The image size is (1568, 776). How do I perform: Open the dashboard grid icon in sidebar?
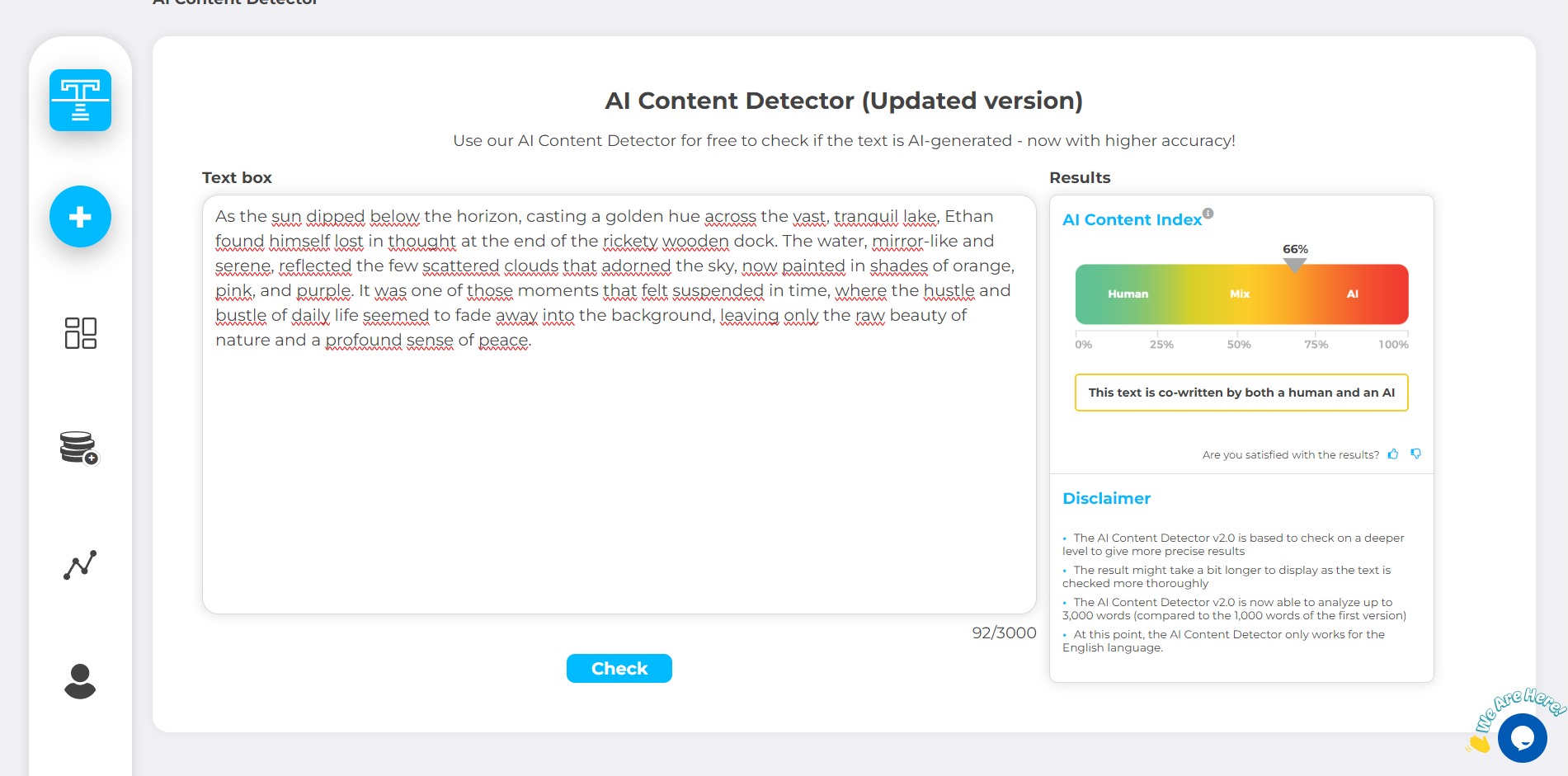point(80,333)
